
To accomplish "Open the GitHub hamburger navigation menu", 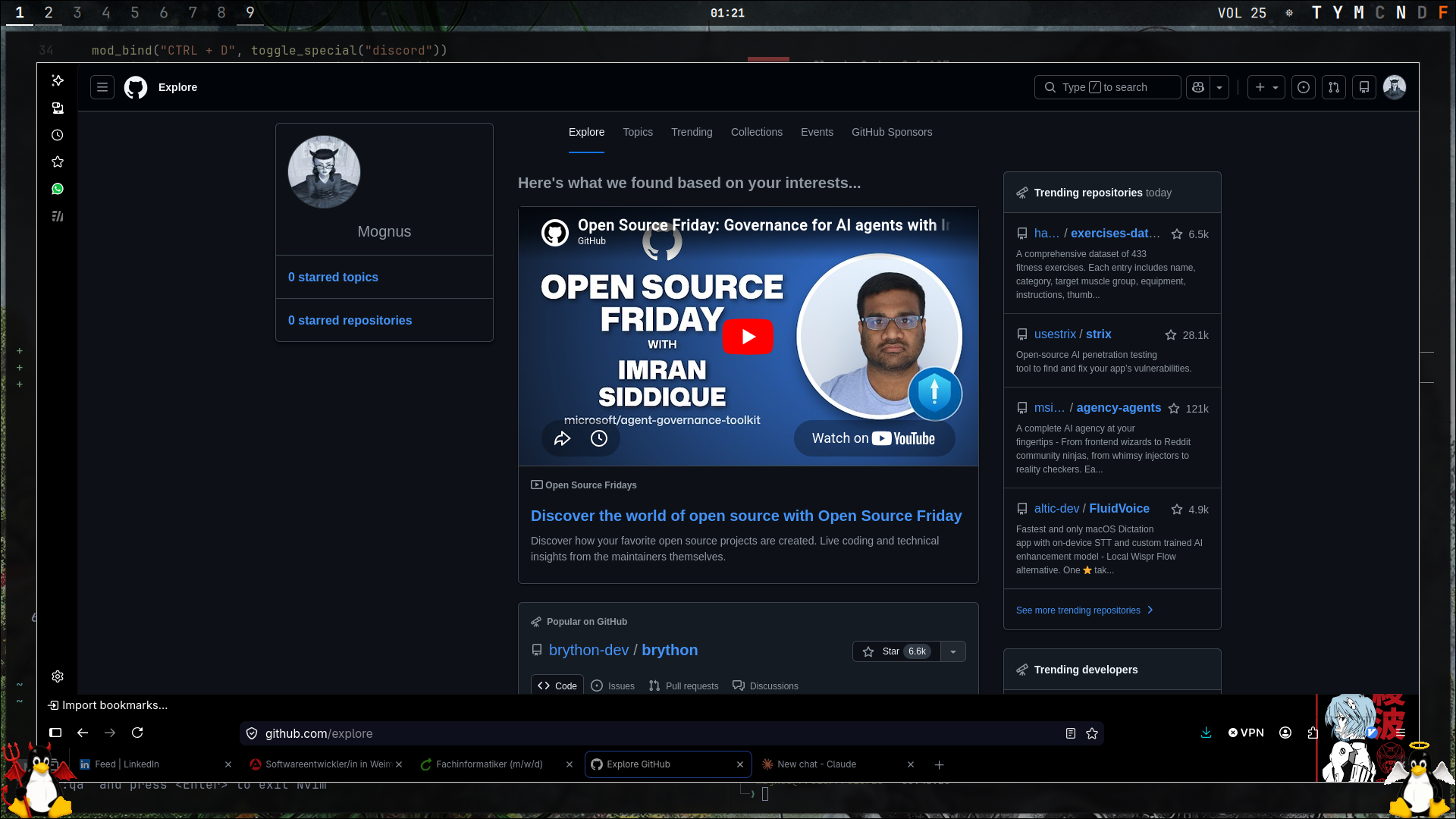I will (102, 87).
